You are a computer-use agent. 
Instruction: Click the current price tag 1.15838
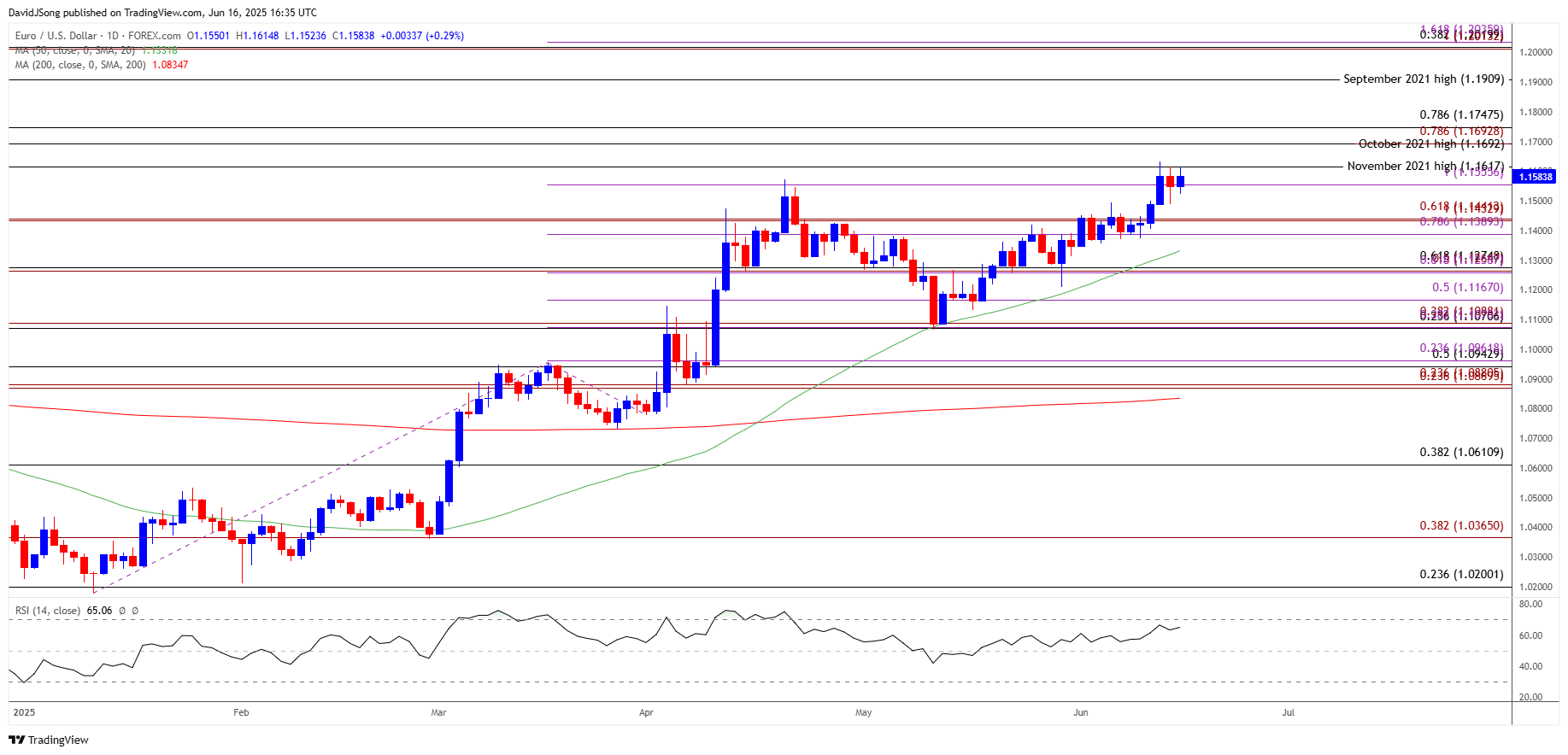[1535, 177]
